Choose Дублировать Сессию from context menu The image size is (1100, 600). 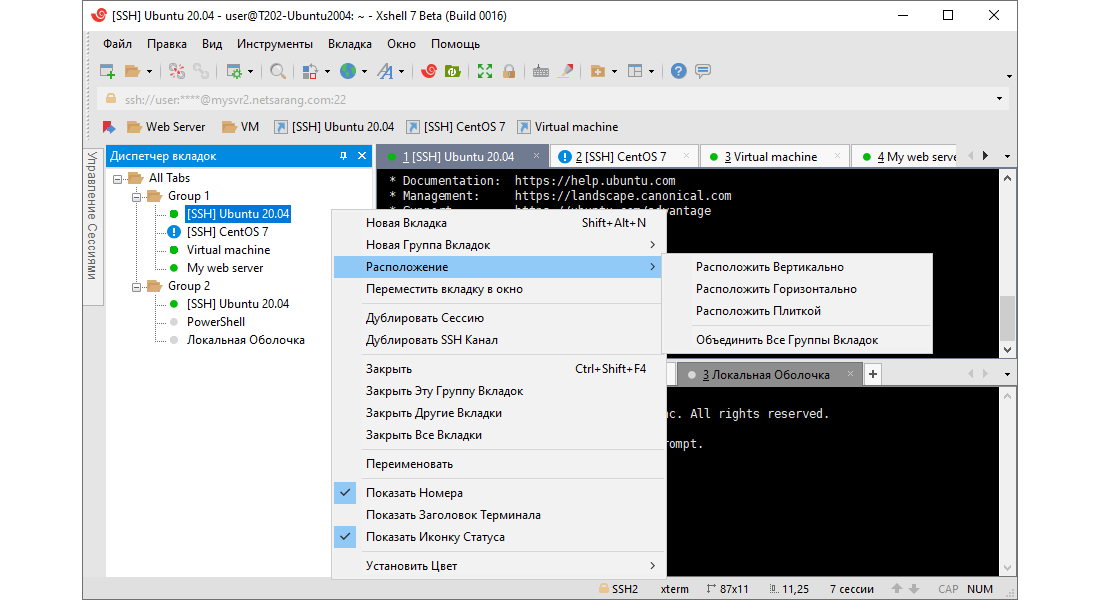pos(499,318)
